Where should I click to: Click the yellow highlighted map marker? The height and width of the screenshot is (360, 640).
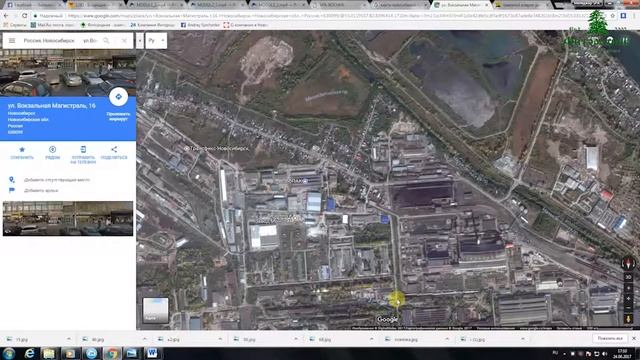[396, 300]
